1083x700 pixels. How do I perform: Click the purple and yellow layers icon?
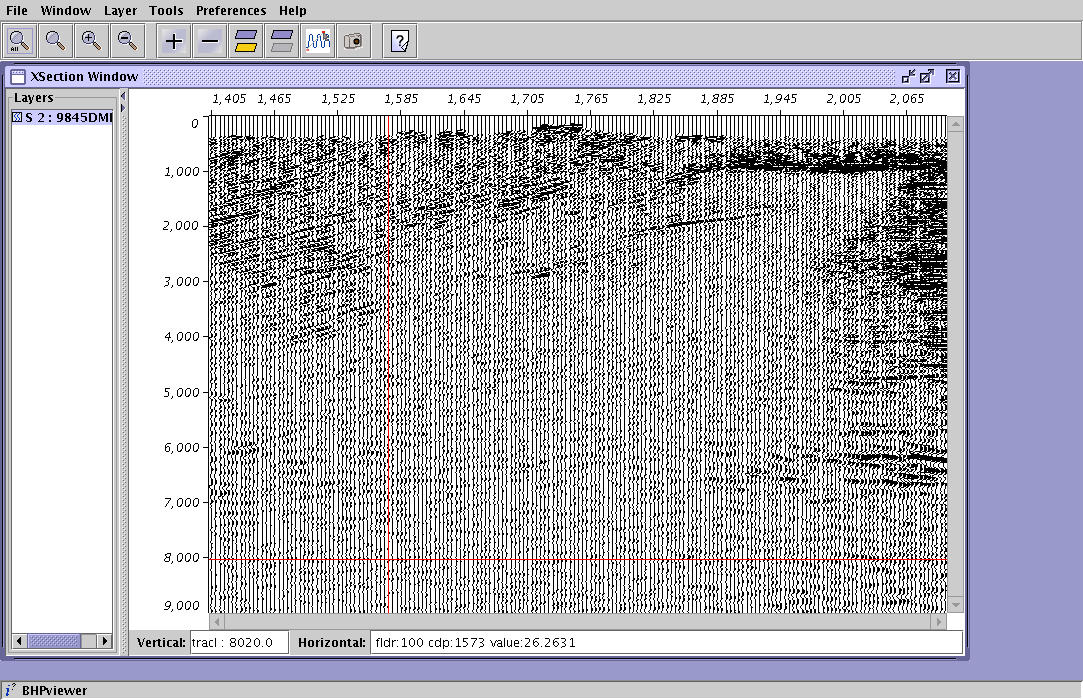(x=246, y=41)
